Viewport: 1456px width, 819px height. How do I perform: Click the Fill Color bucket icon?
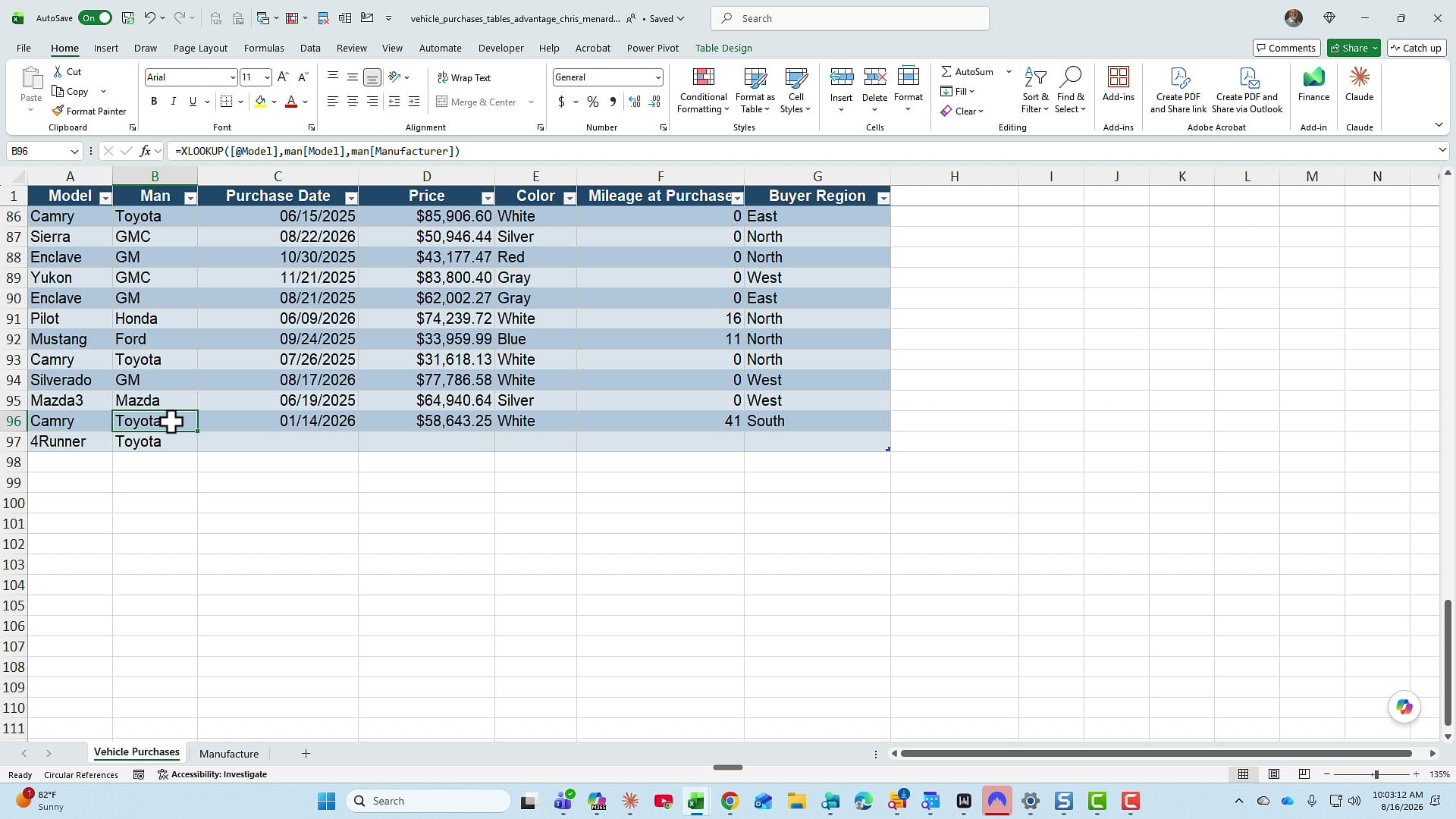pos(261,102)
